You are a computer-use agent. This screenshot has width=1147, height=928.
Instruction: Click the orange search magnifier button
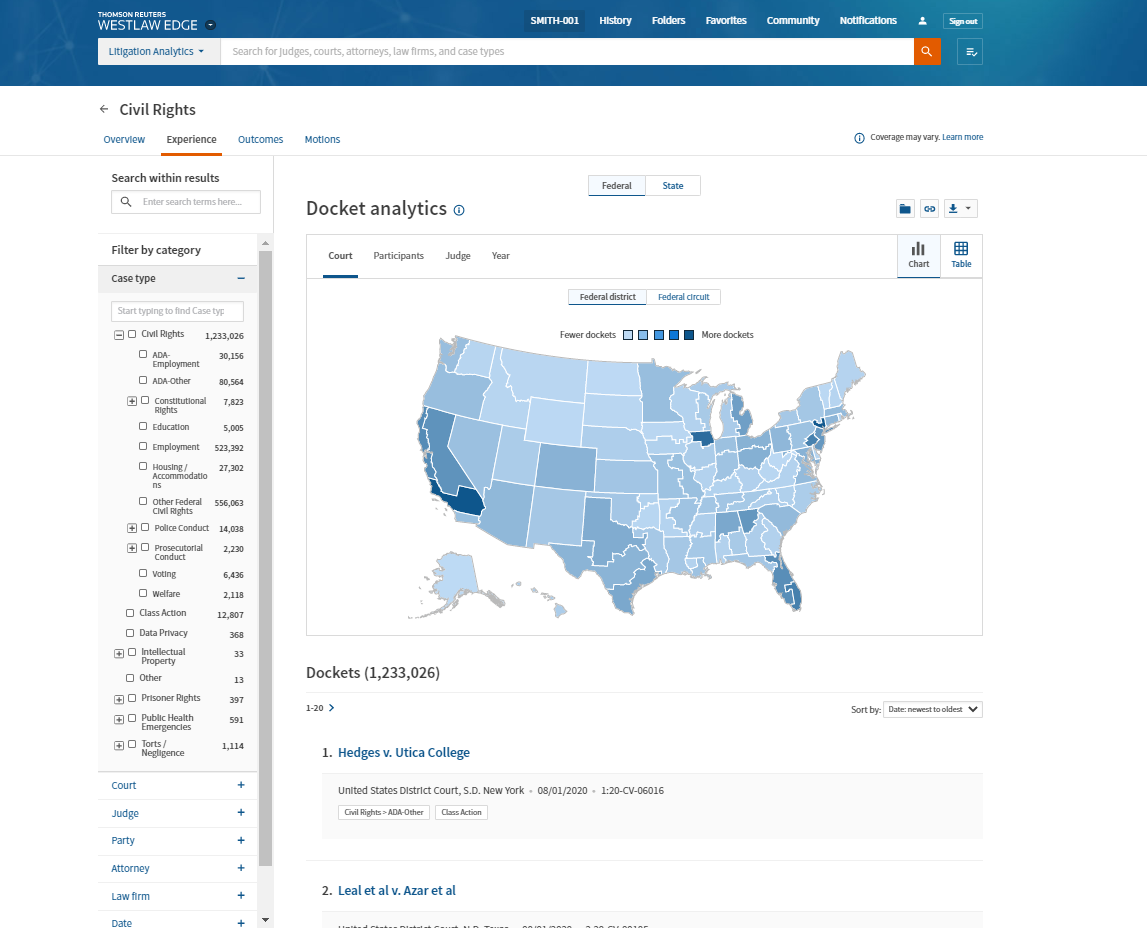[x=927, y=52]
